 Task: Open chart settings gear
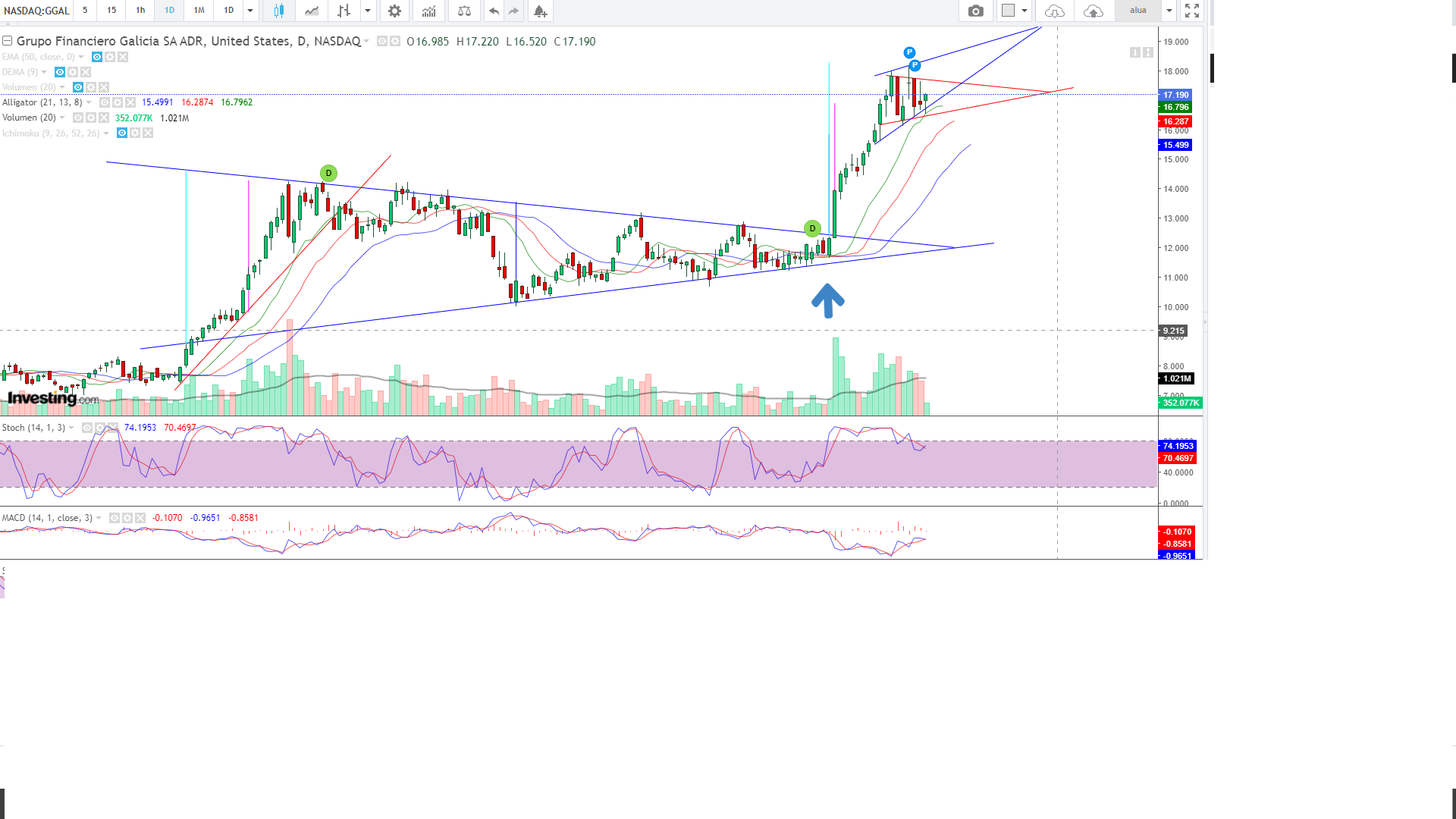[x=394, y=11]
